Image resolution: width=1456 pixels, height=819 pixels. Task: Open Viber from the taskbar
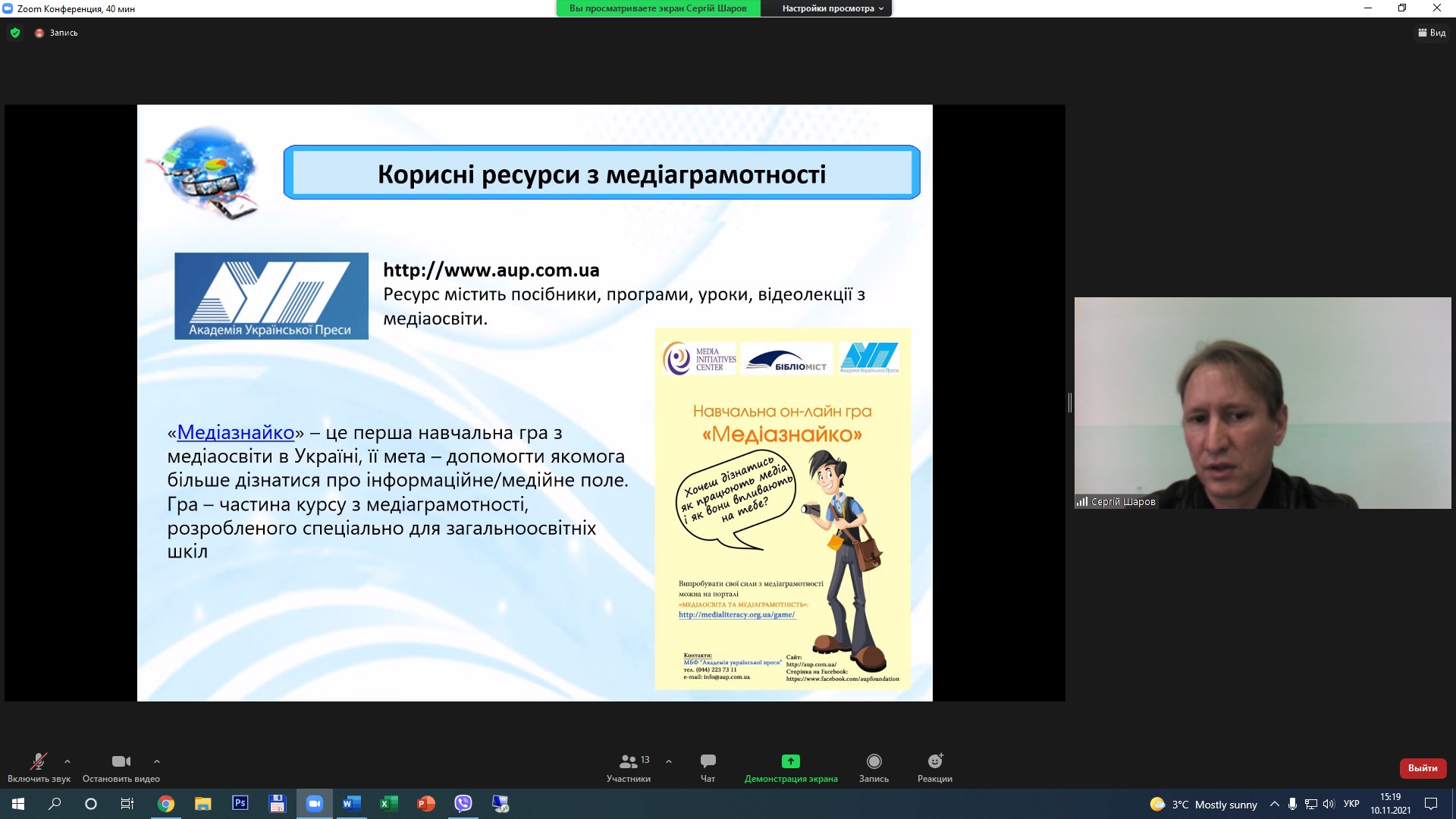463,804
